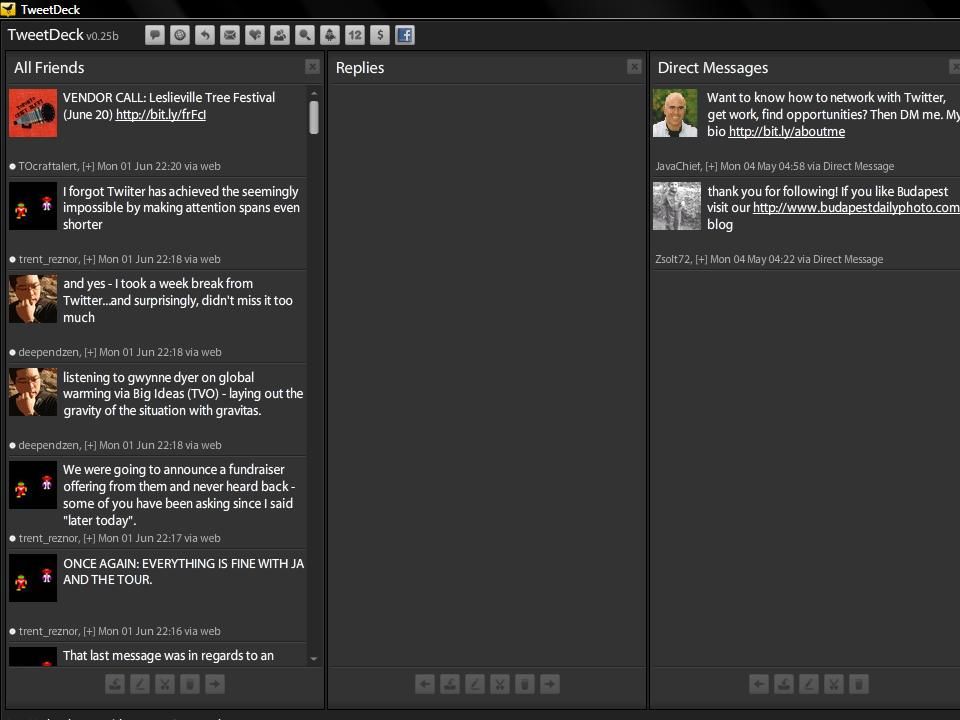Image resolution: width=960 pixels, height=720 pixels.
Task: Close the All Friends column
Action: click(x=312, y=67)
